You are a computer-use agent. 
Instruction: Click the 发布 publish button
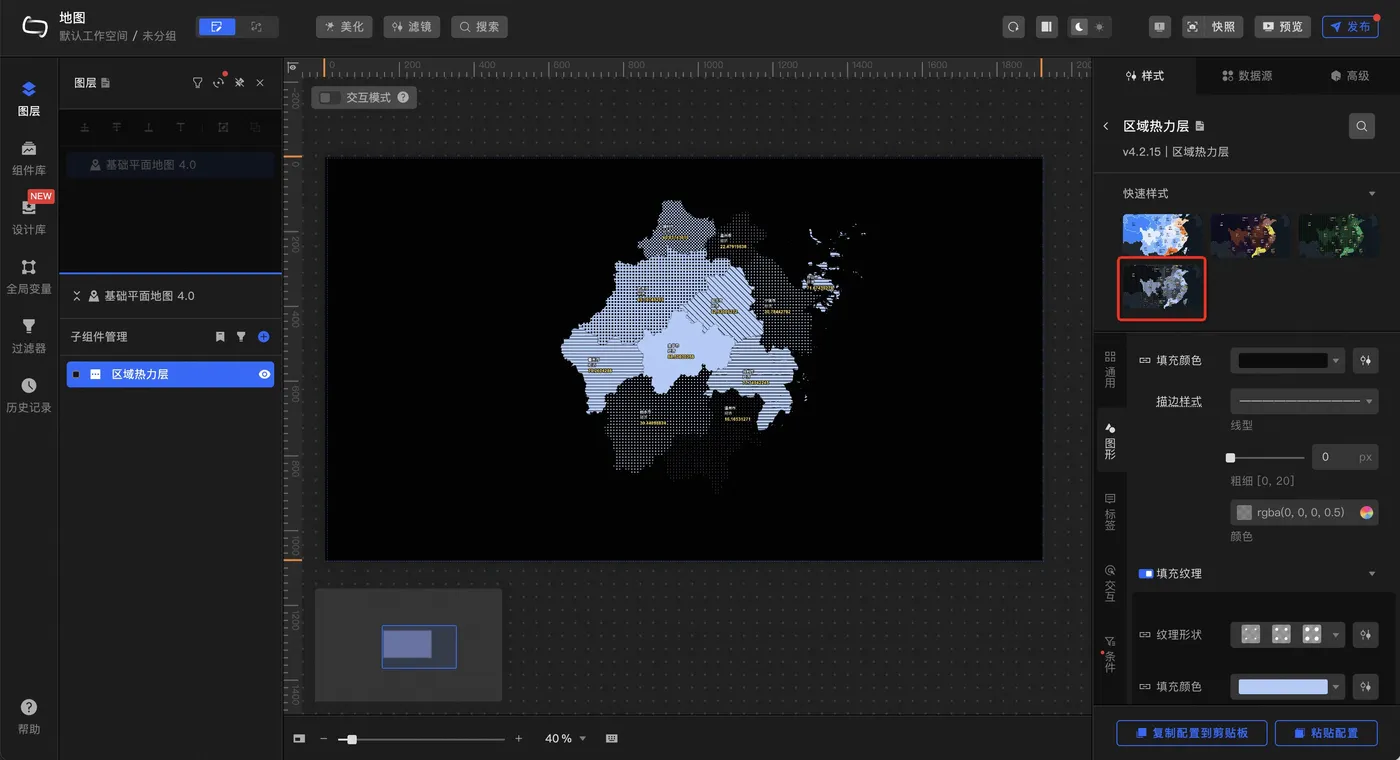coord(1350,27)
